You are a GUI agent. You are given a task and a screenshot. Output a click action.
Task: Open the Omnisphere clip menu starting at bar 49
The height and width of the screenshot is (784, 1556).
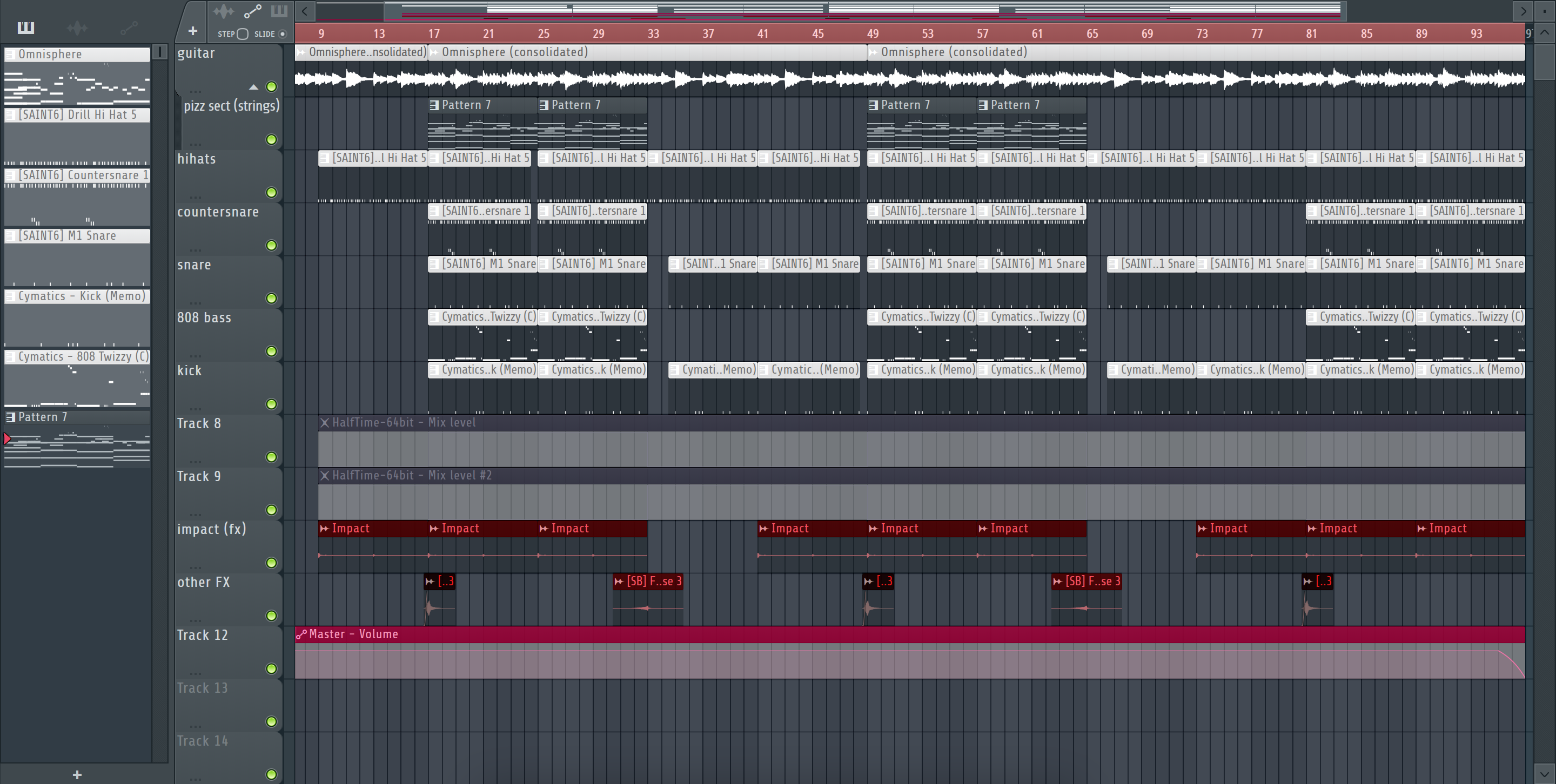click(x=873, y=52)
